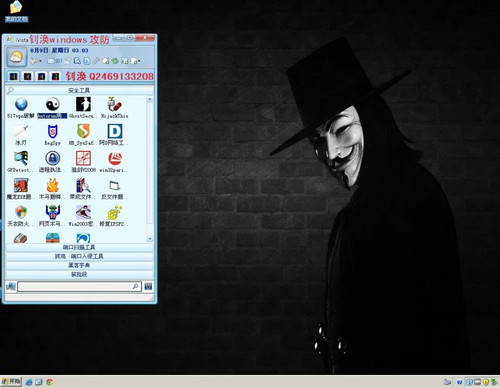This screenshot has width=500, height=388.
Task: Open the GhostSecurity black silhouette icon
Action: point(83,104)
